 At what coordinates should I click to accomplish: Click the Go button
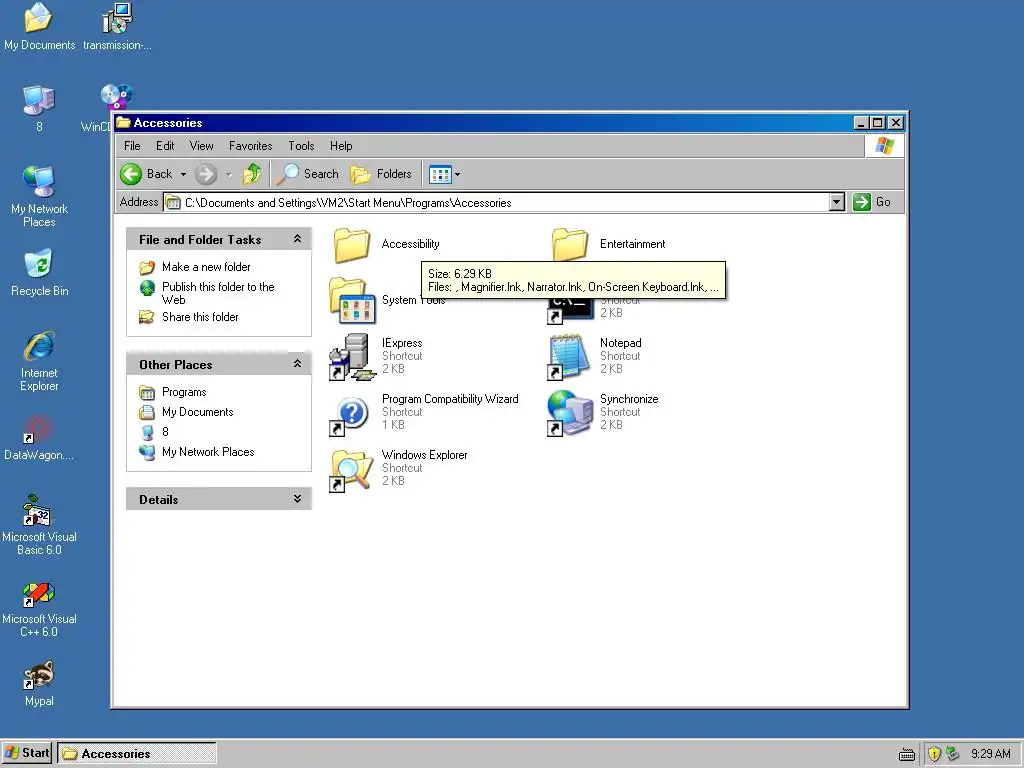[x=872, y=202]
